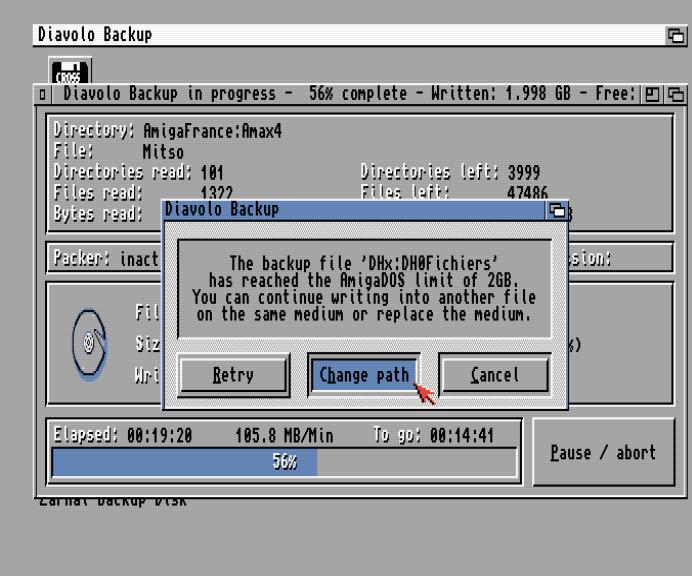Click the requester dialog's depth gadget
Screen dimensions: 692x576
pos(557,210)
